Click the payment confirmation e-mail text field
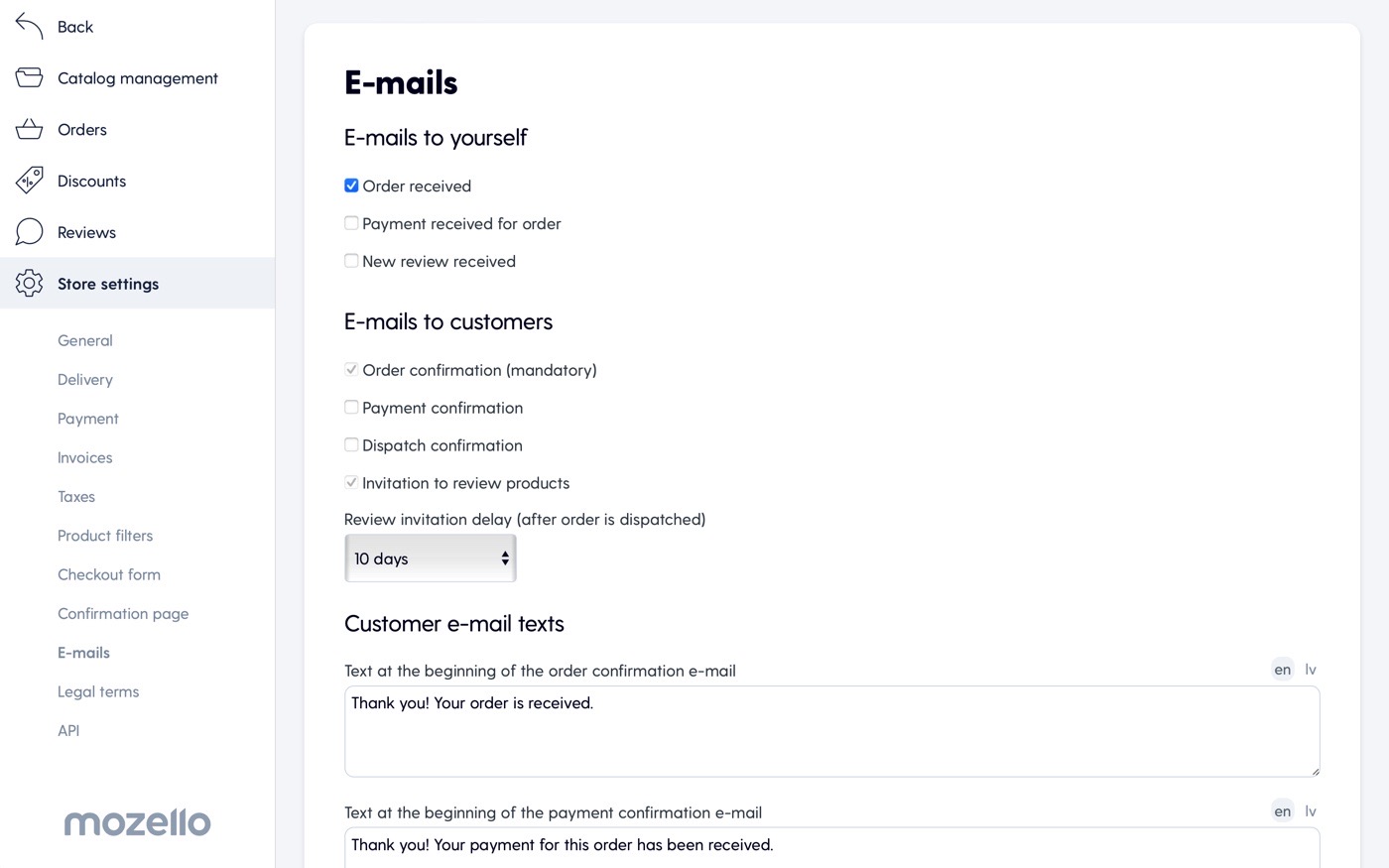Viewport: 1389px width, 868px height. (831, 848)
